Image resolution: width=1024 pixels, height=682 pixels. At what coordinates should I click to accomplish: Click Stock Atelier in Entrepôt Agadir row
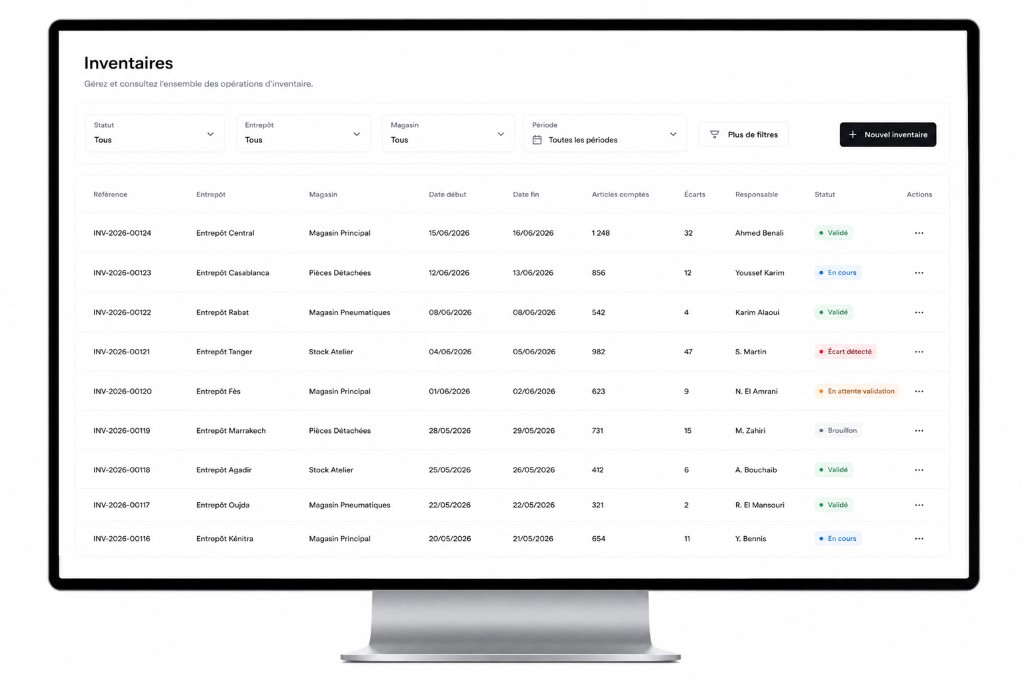click(331, 470)
